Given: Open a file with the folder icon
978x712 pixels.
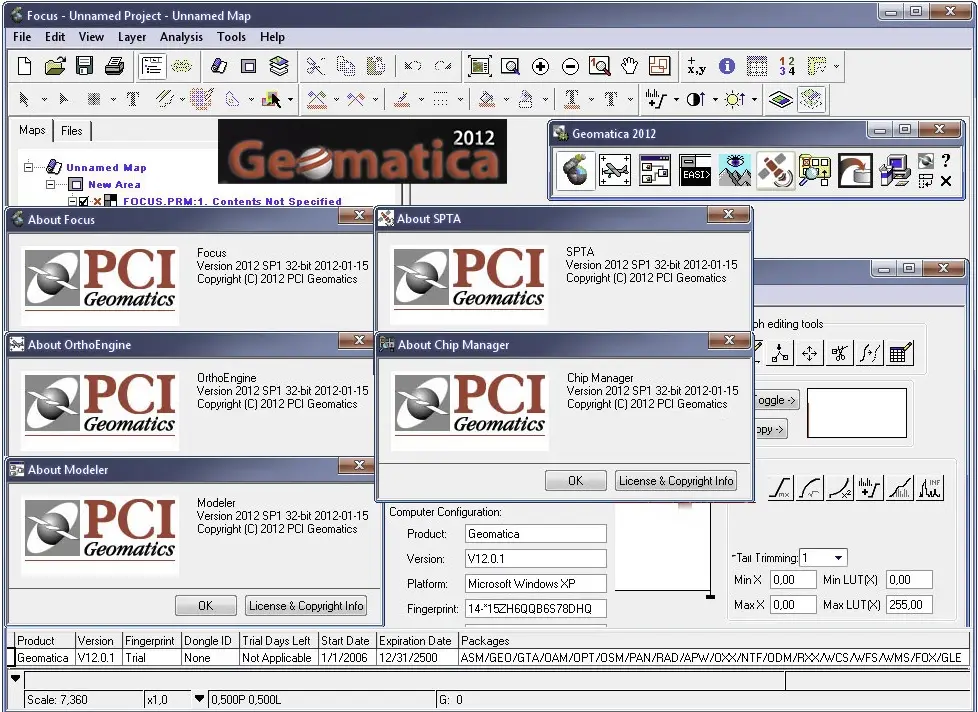Looking at the screenshot, I should [x=55, y=66].
